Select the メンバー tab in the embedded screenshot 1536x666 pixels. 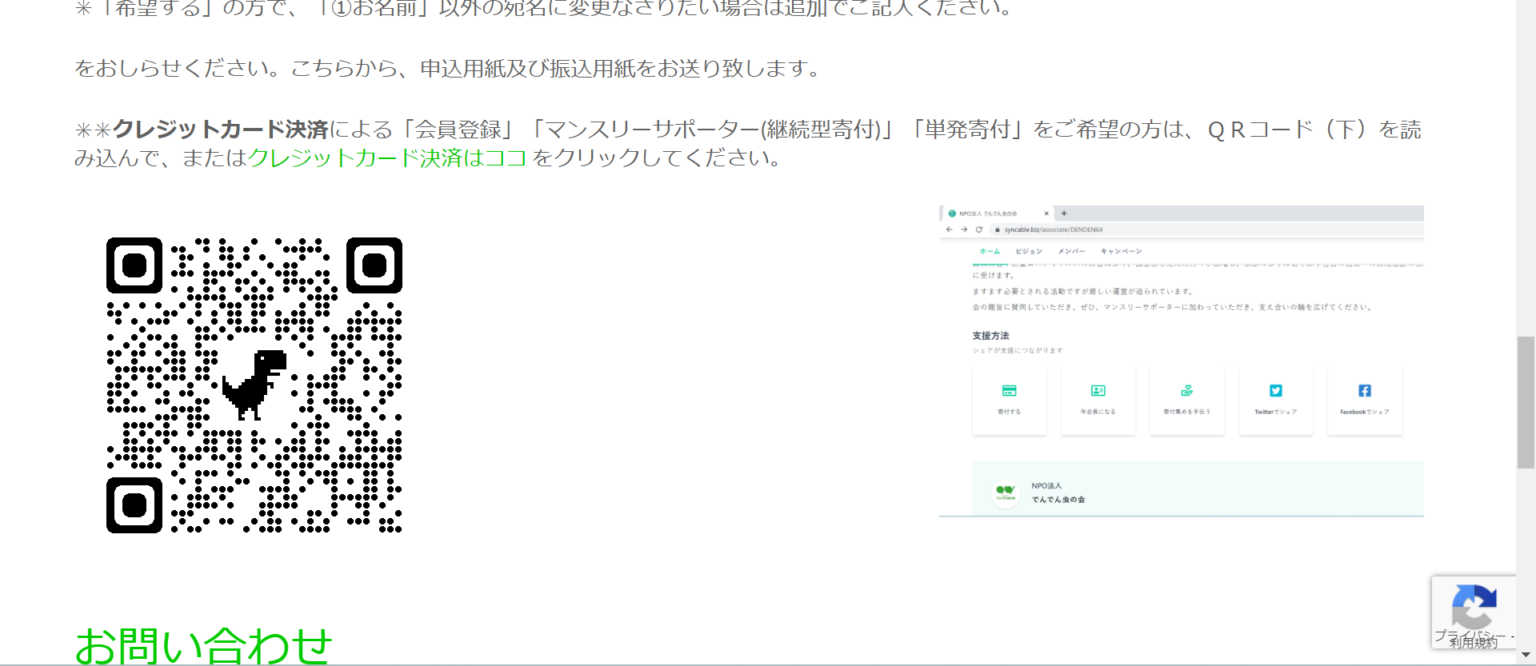click(x=1071, y=251)
